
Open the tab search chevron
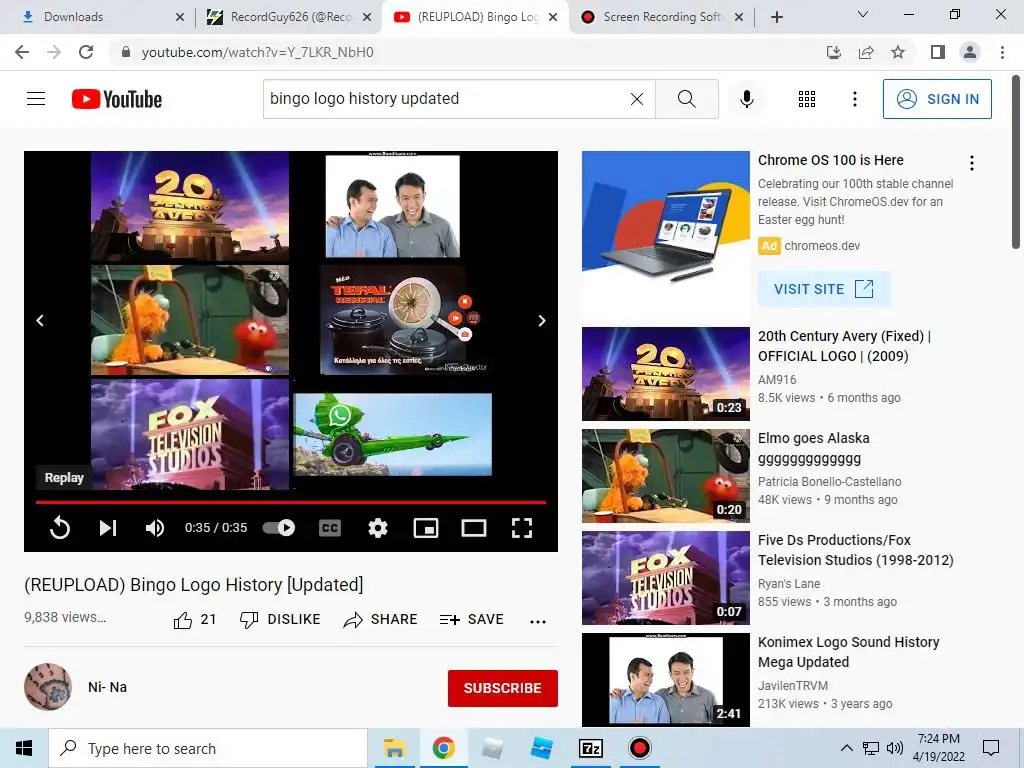click(863, 14)
